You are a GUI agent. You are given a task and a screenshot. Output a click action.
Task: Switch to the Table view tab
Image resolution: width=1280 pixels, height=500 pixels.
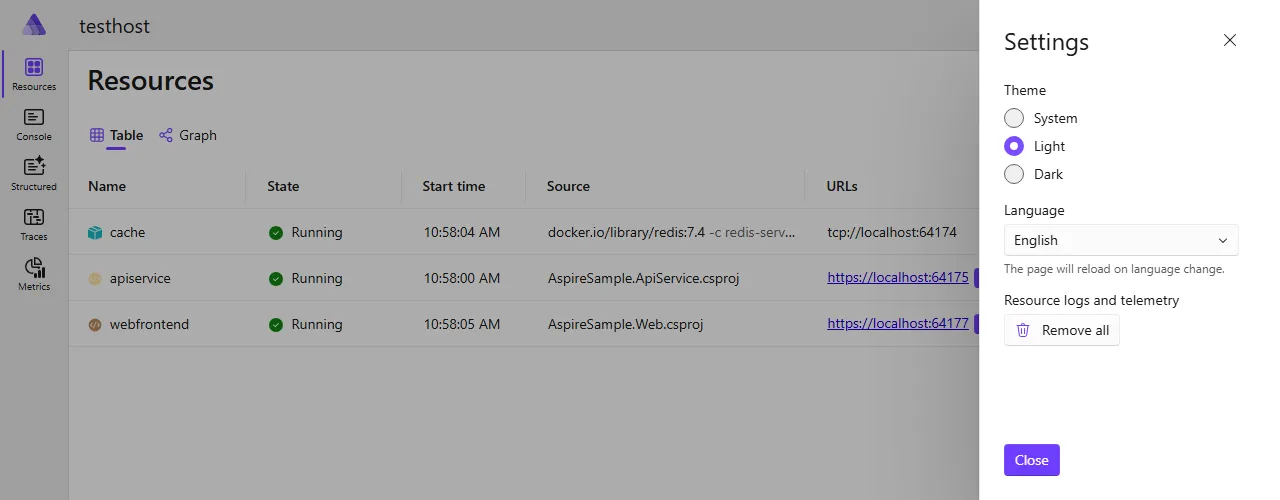[116, 135]
